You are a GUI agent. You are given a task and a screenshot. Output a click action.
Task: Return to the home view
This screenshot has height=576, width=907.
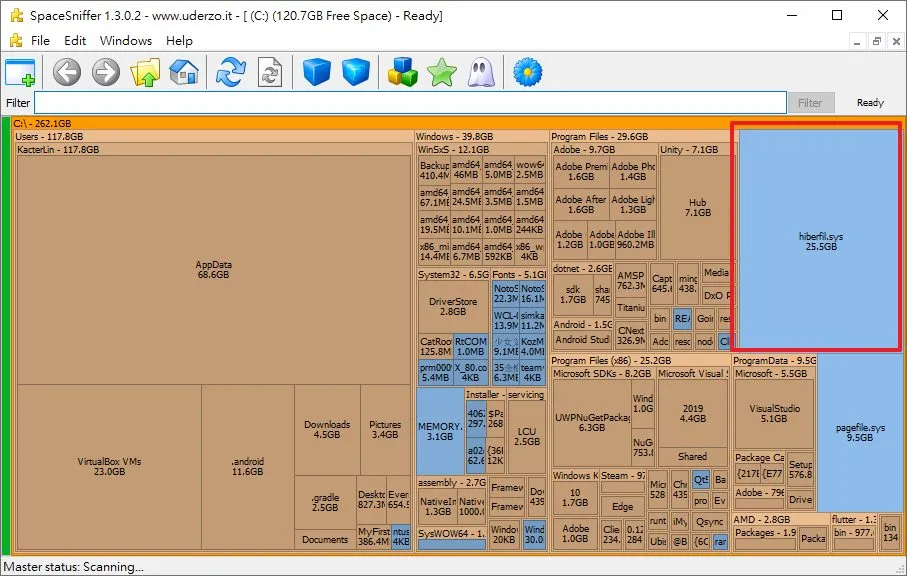coord(184,73)
